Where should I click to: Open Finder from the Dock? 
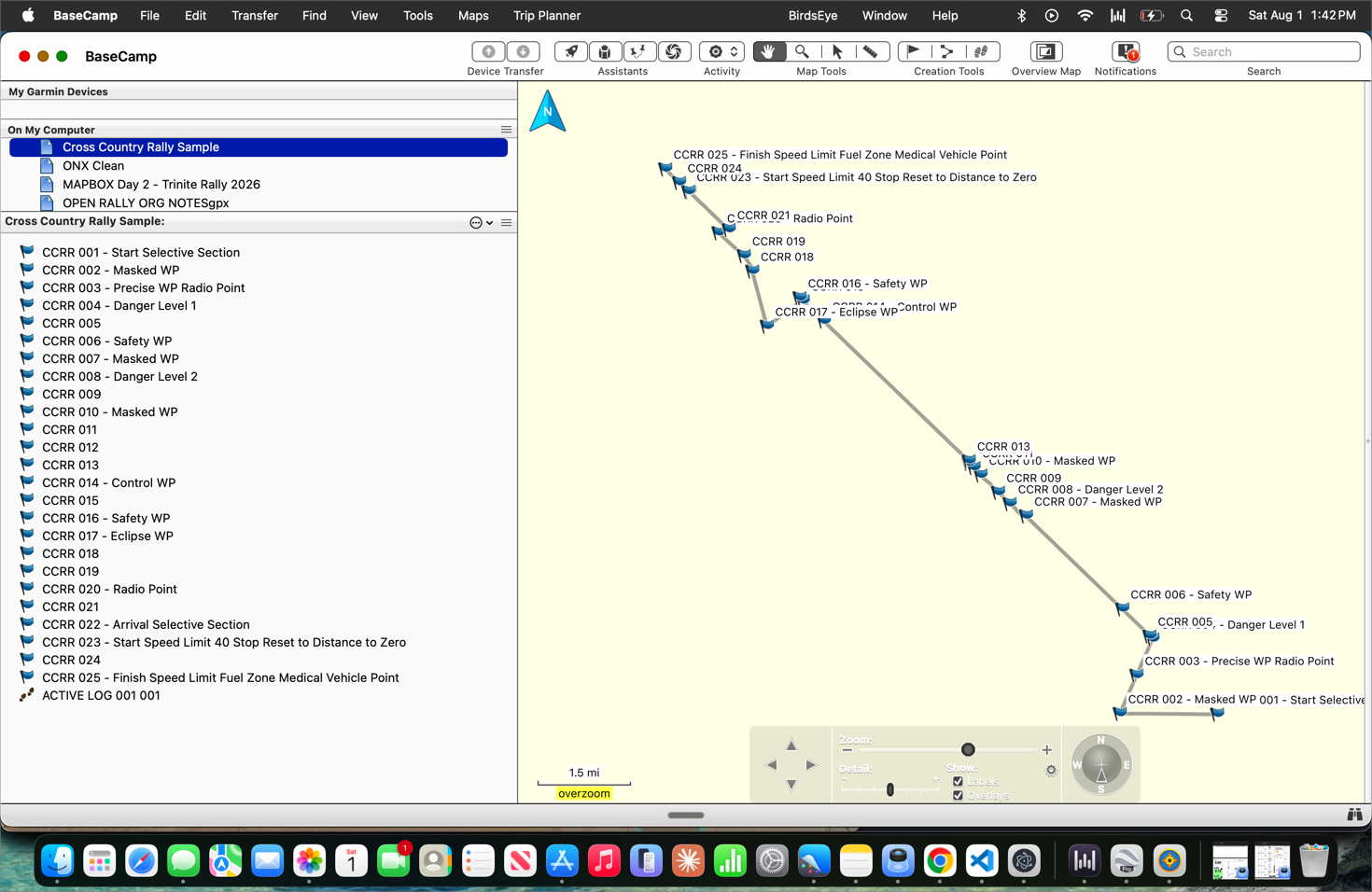58,861
